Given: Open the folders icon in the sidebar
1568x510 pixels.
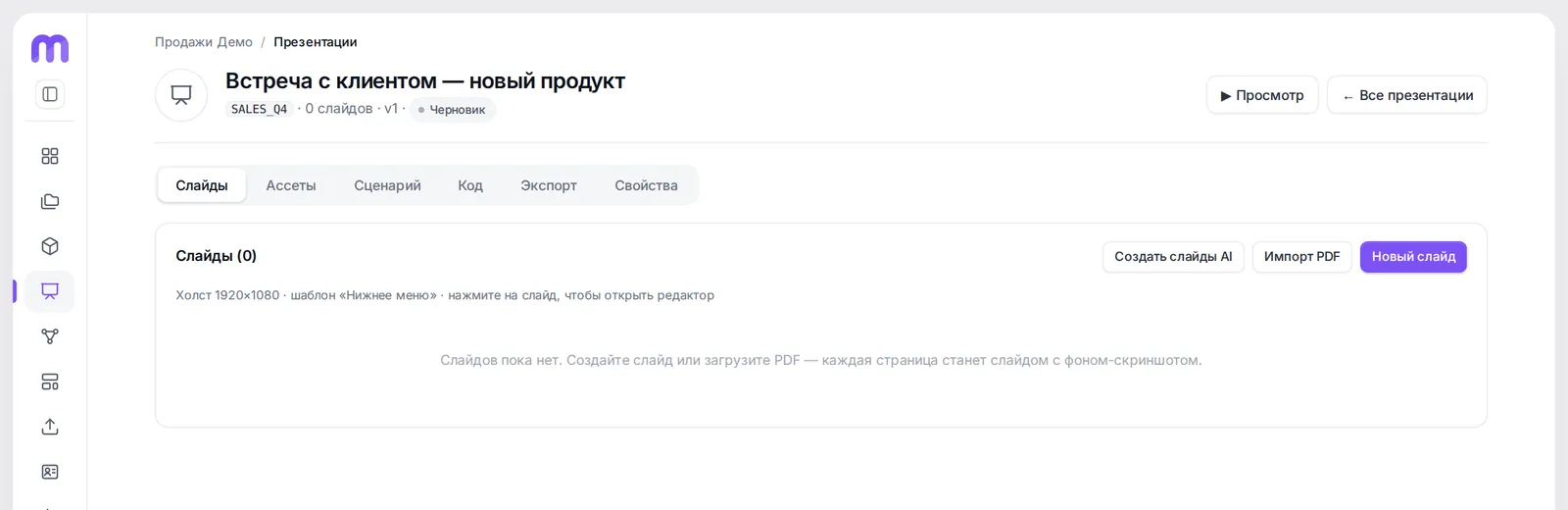Looking at the screenshot, I should pos(50,201).
